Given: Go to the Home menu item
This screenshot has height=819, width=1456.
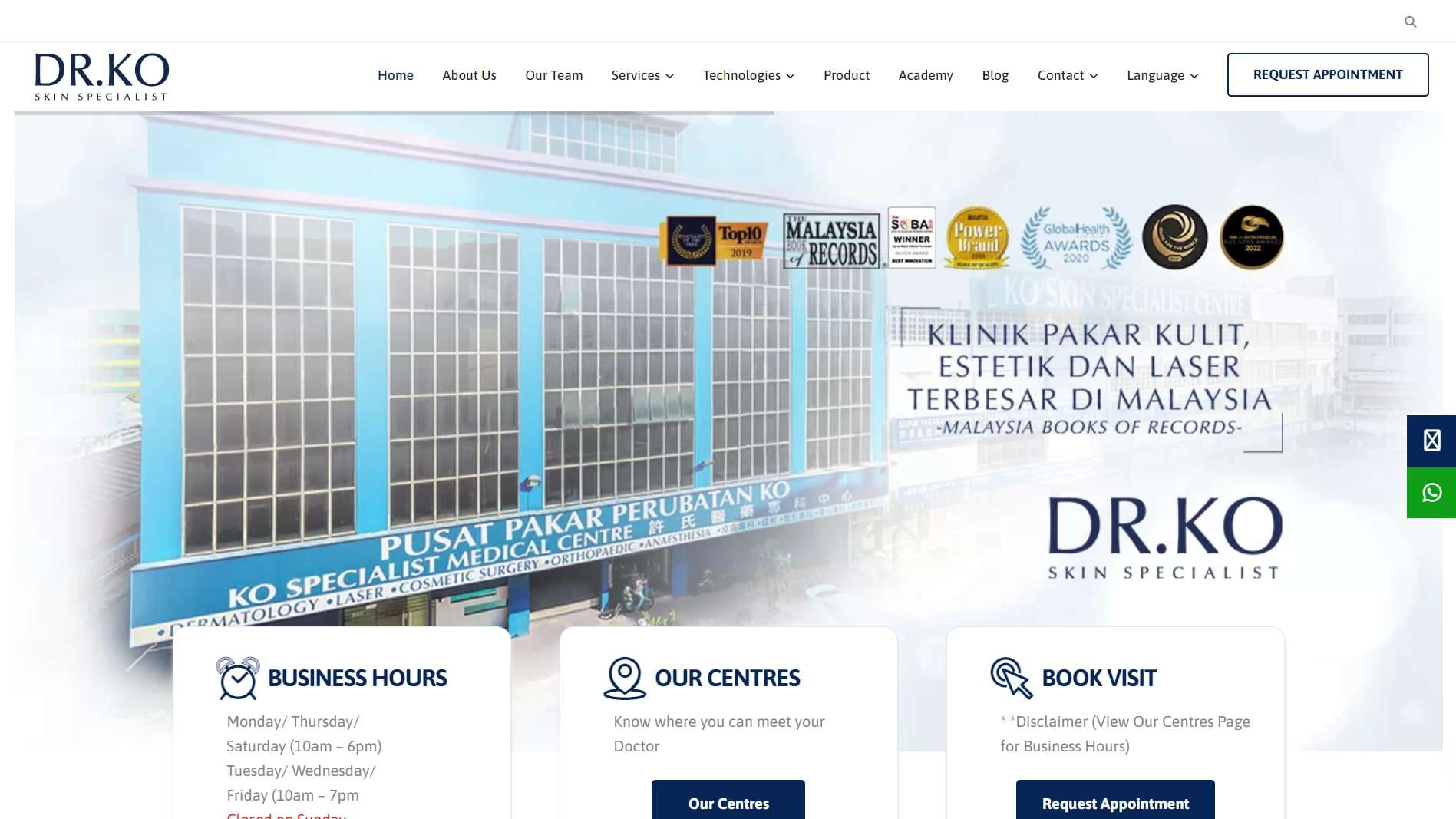Looking at the screenshot, I should tap(395, 75).
